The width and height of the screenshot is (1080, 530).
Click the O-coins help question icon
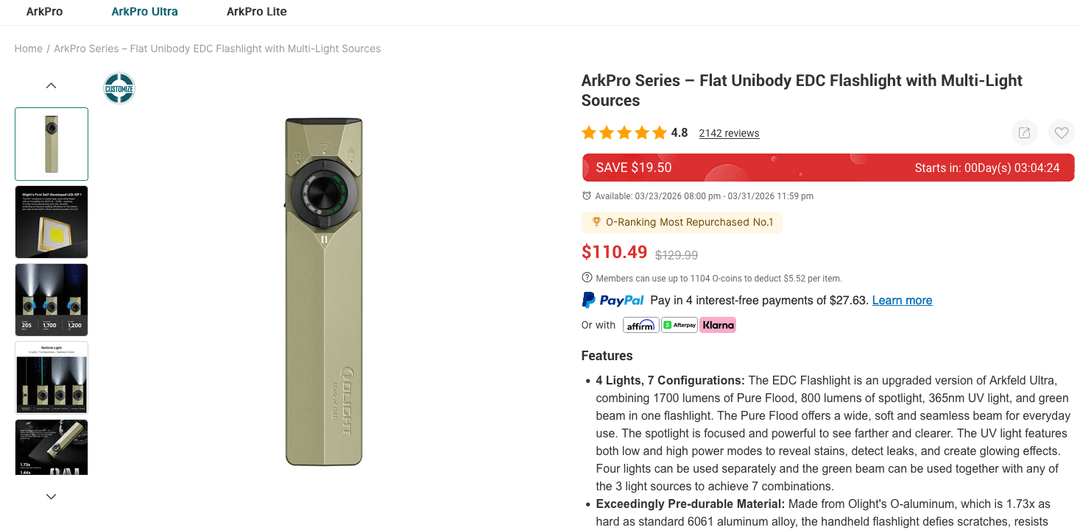click(x=587, y=278)
